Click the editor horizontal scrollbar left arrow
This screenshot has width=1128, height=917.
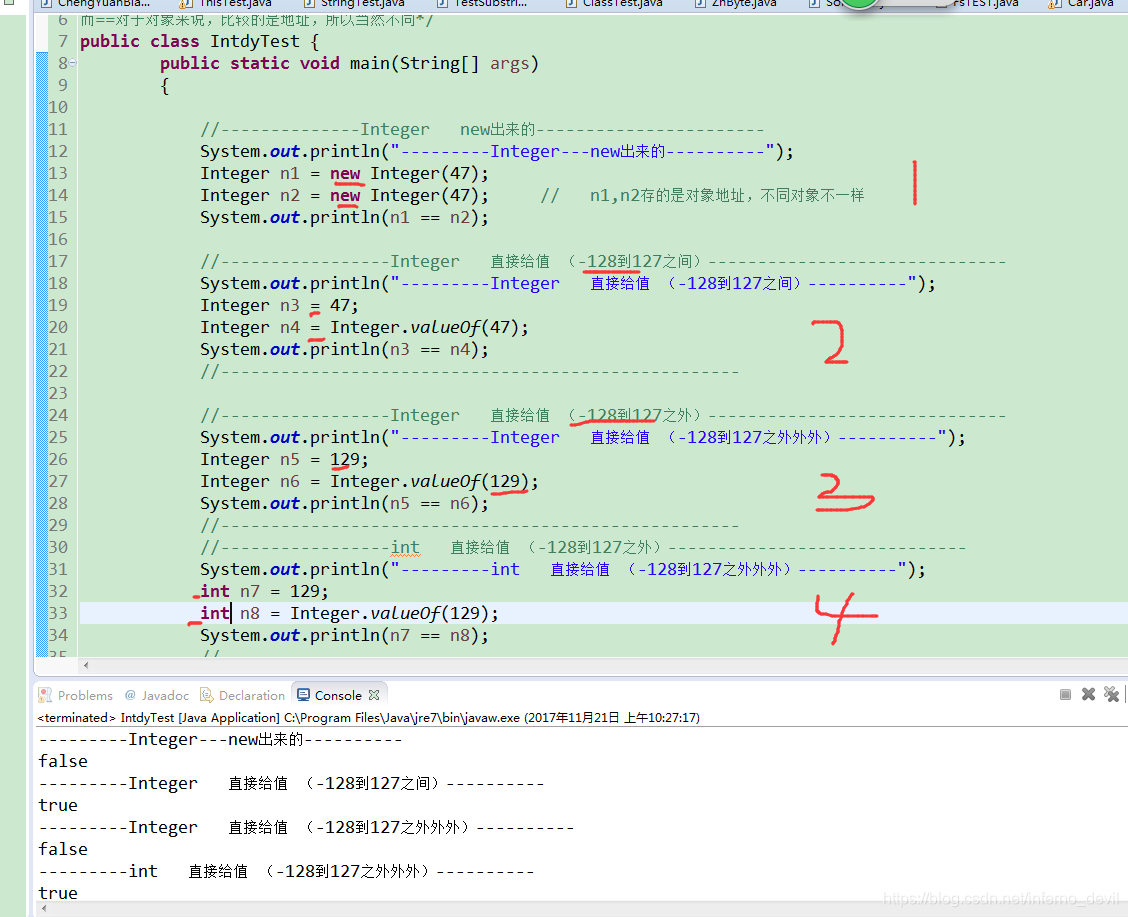click(x=86, y=665)
